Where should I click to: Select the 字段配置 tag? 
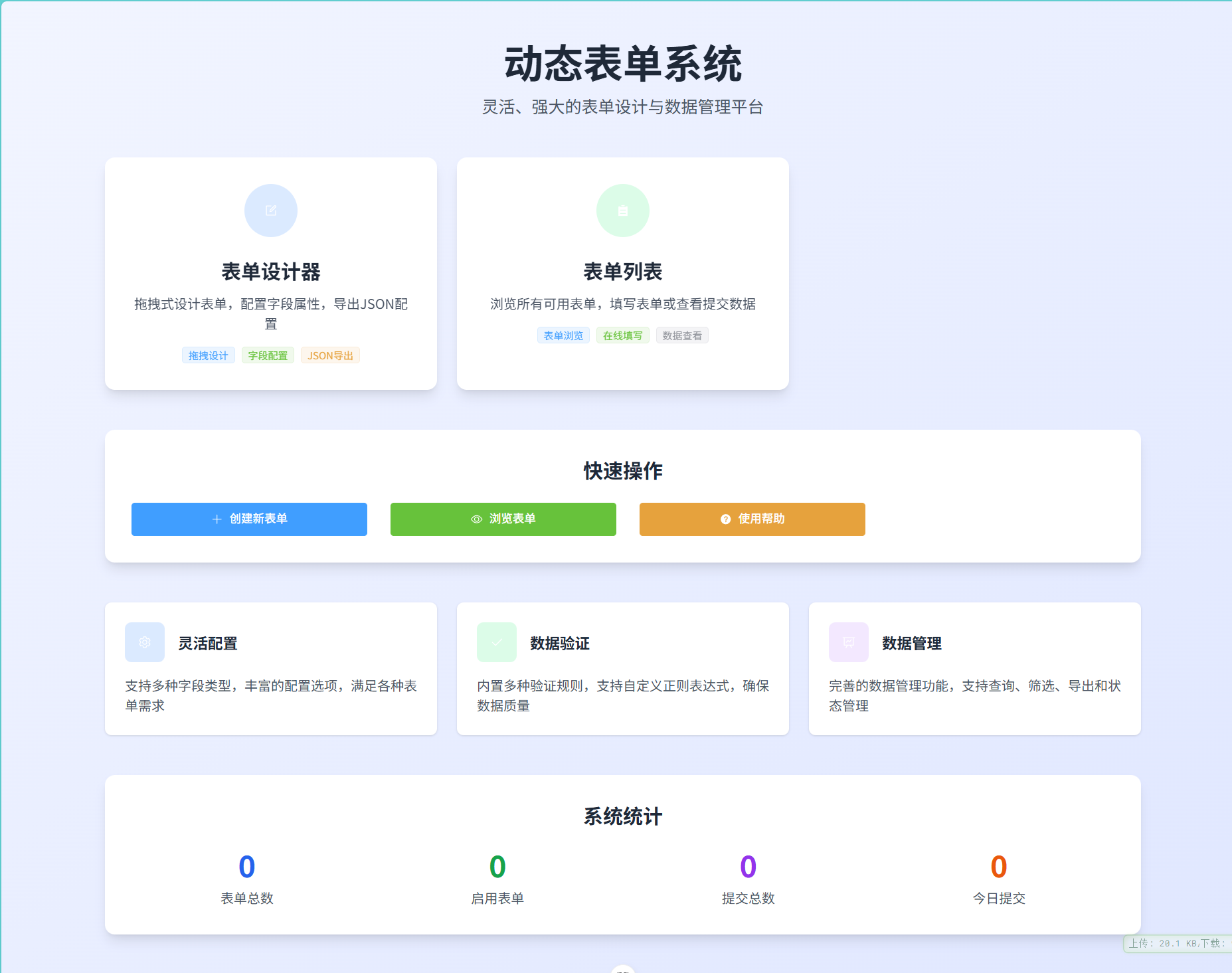pos(268,355)
